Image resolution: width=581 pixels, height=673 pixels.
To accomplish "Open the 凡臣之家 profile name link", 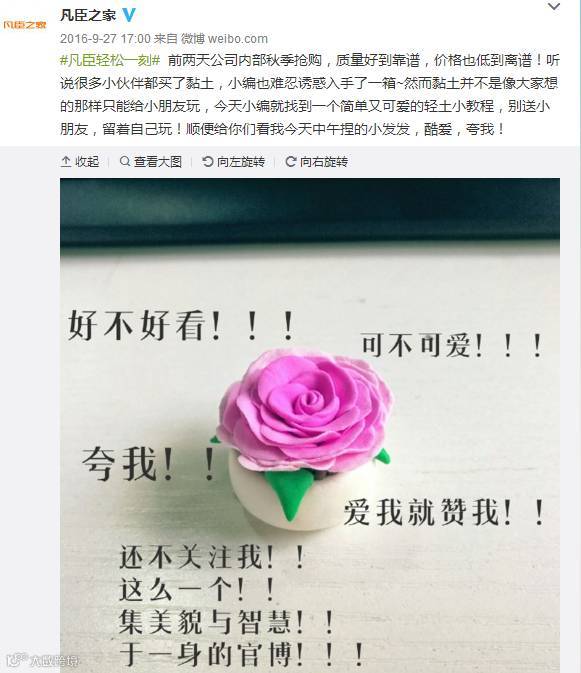I will 88,15.
